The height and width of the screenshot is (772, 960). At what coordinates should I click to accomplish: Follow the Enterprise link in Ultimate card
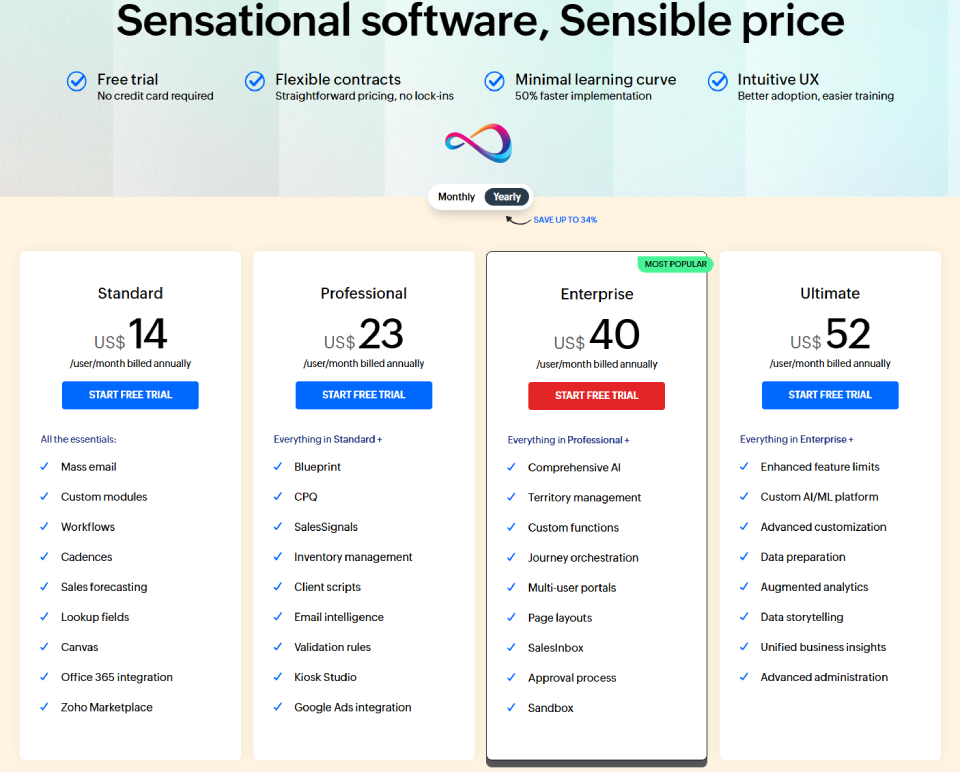[x=821, y=439]
